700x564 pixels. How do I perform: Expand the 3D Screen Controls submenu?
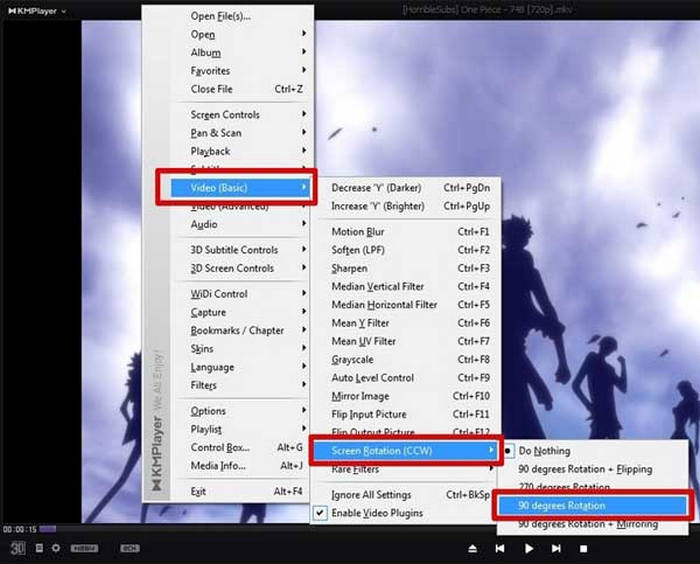coord(241,268)
